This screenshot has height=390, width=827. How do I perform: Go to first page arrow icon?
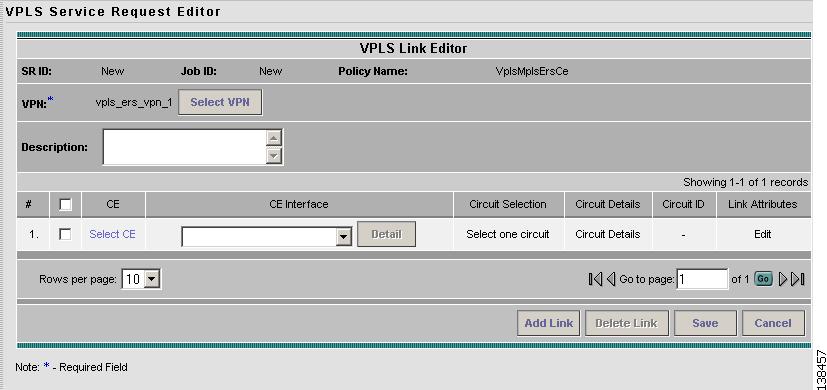(x=595, y=279)
